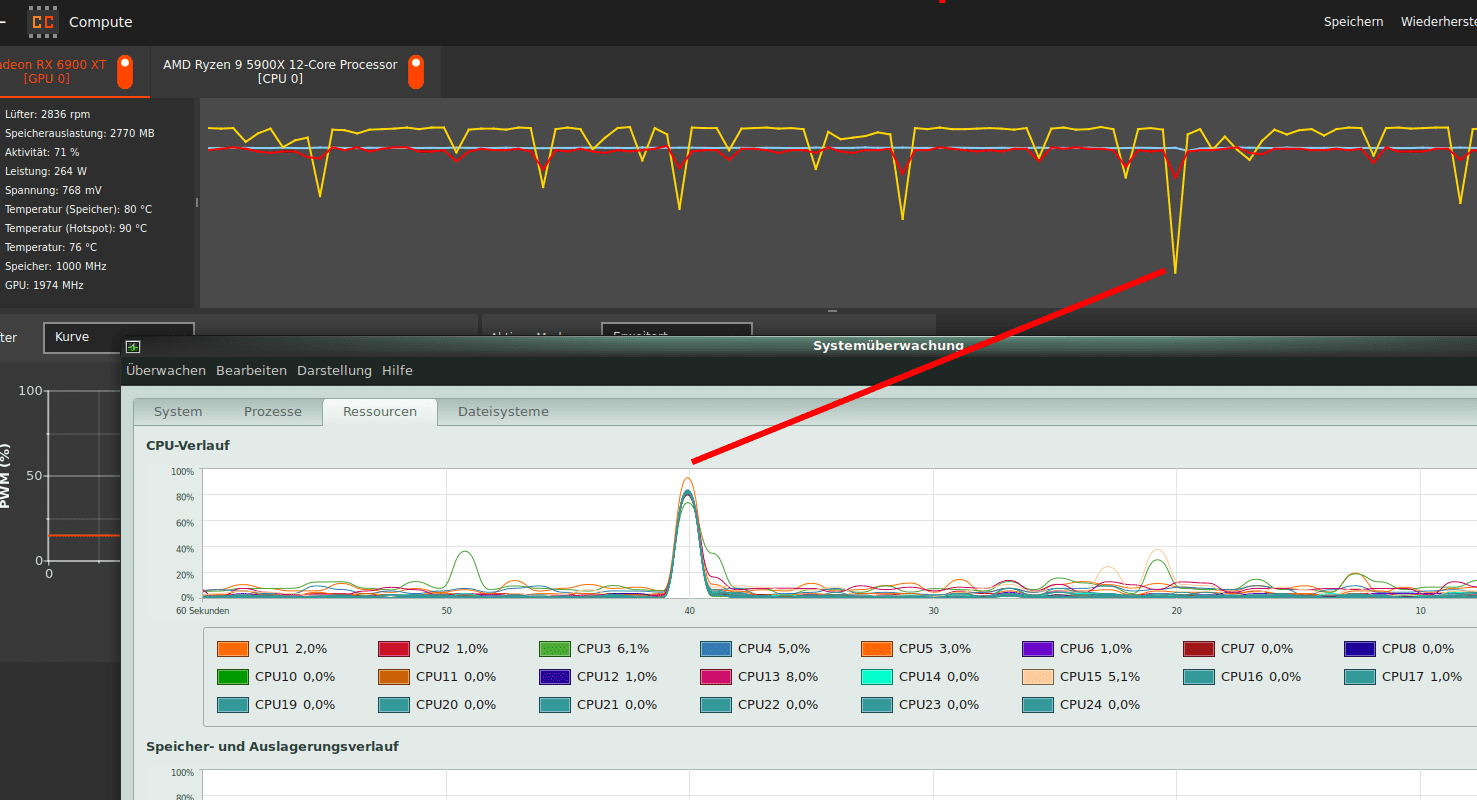
Task: Open the Darstellung menu
Action: (x=334, y=371)
